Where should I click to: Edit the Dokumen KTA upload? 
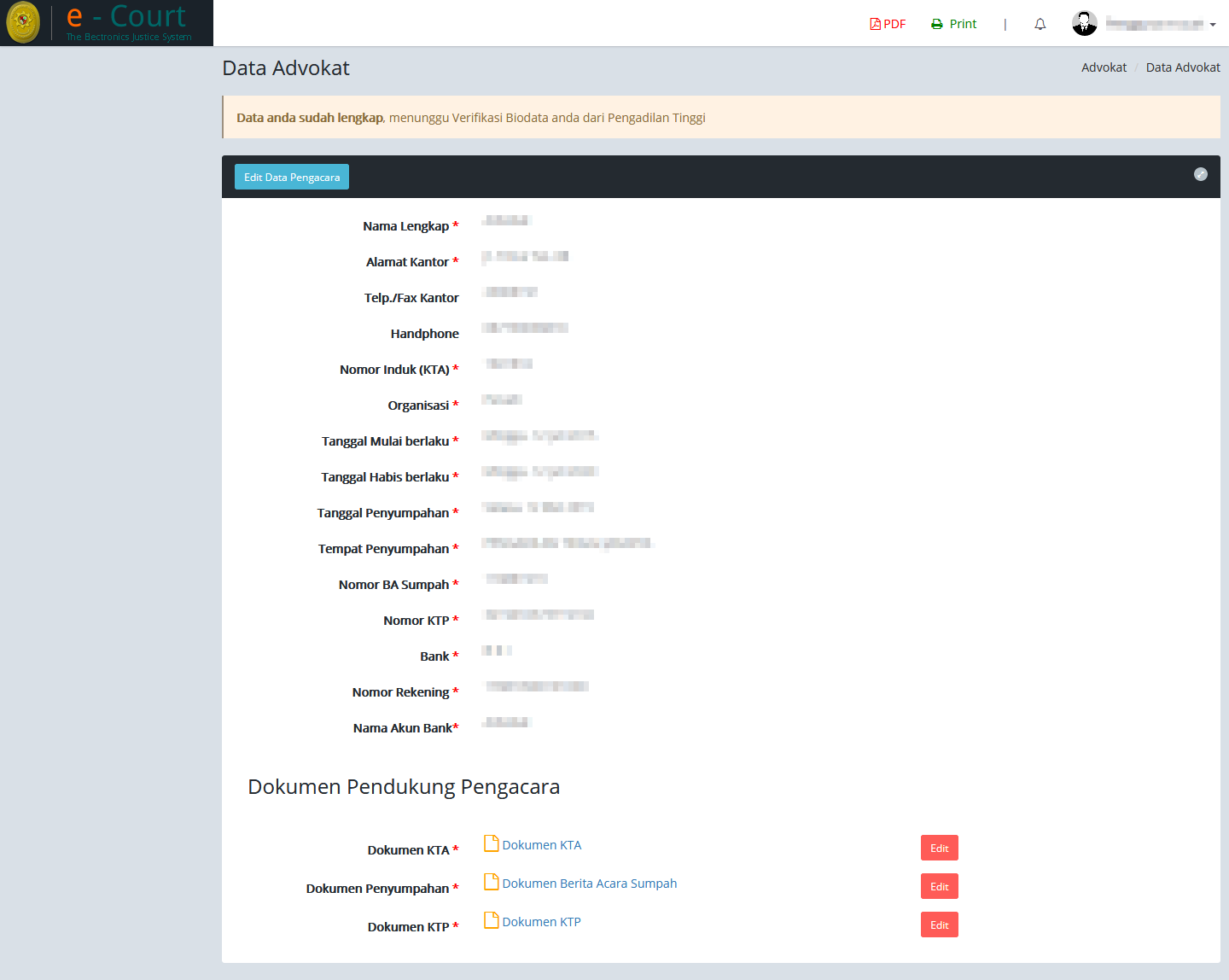point(939,848)
